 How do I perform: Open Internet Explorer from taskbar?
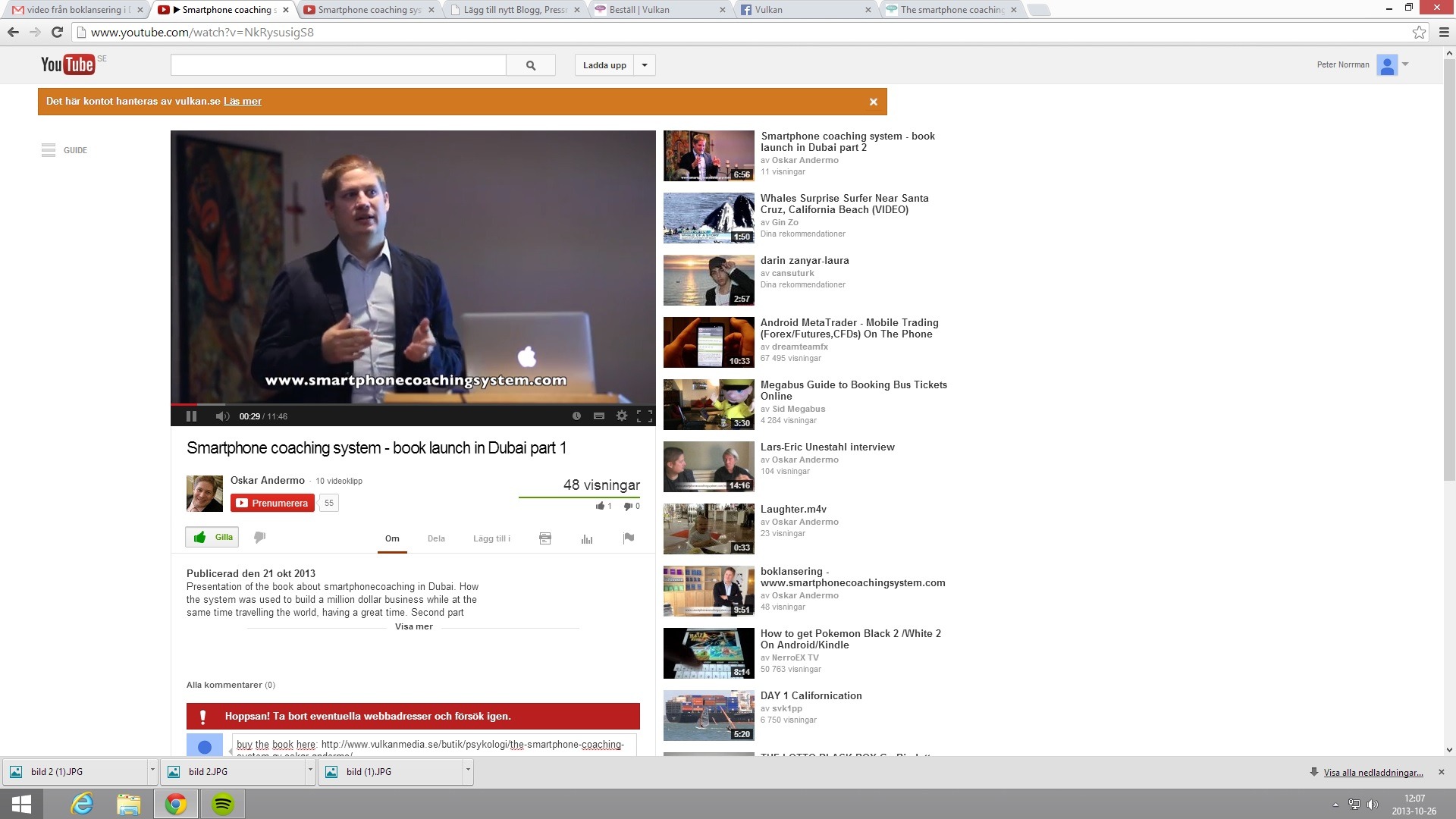click(x=81, y=804)
